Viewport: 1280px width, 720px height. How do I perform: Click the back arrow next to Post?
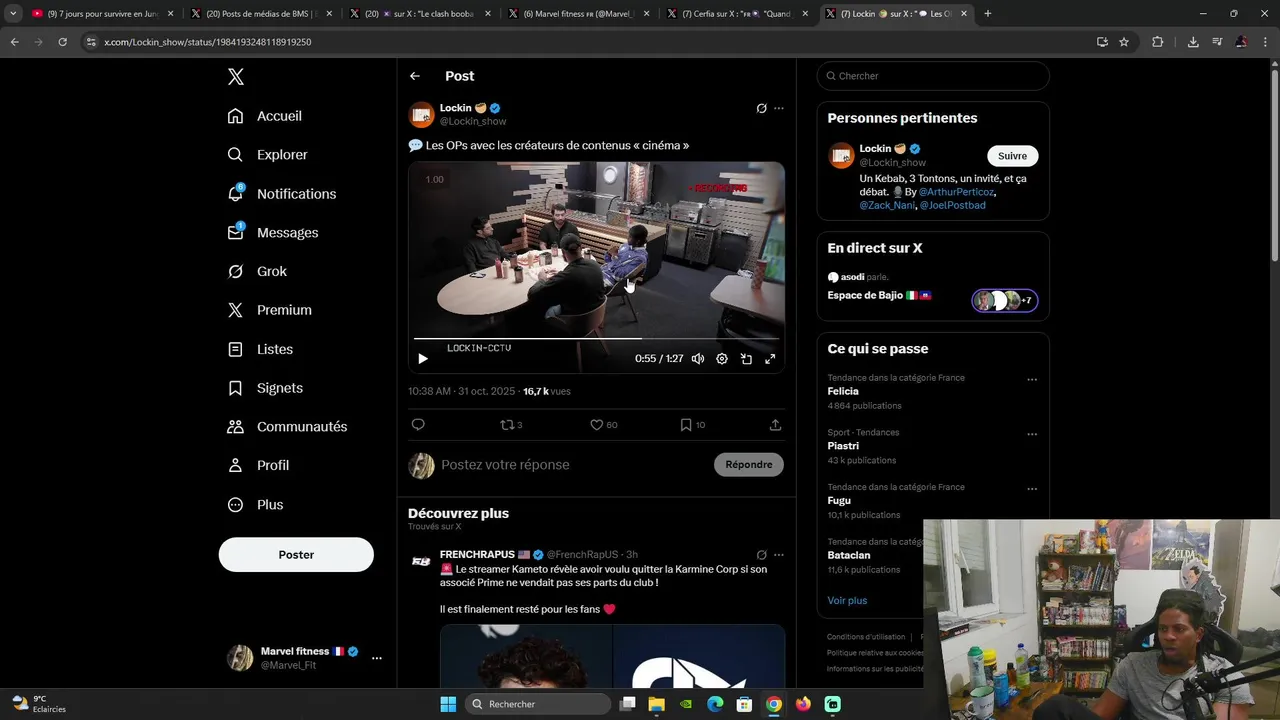tap(415, 76)
